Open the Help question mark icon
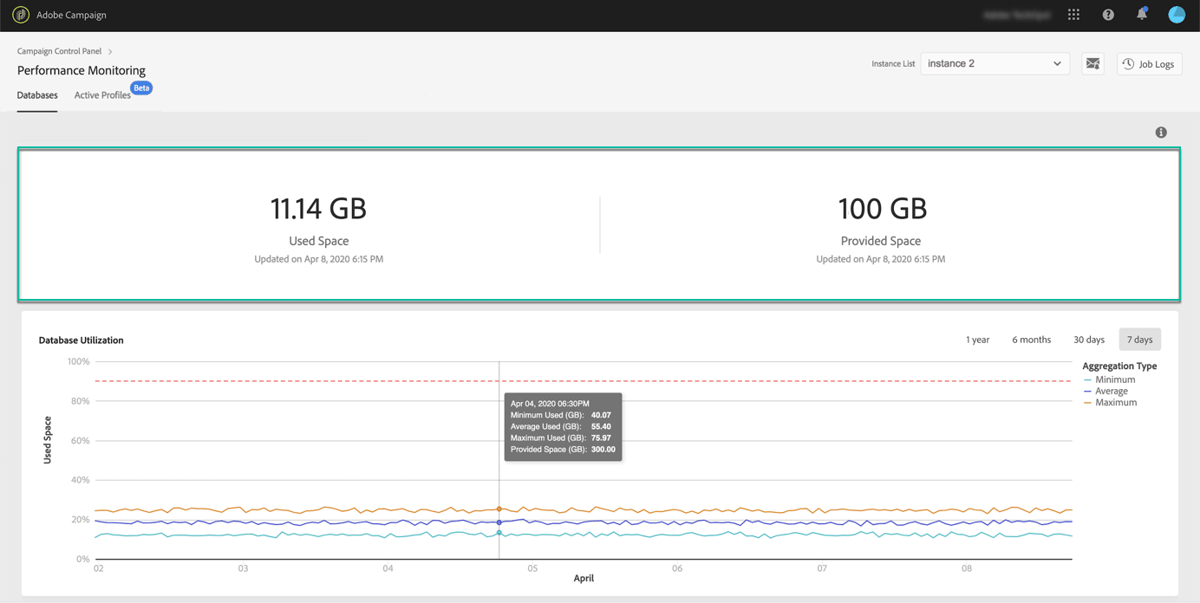 click(x=1107, y=14)
